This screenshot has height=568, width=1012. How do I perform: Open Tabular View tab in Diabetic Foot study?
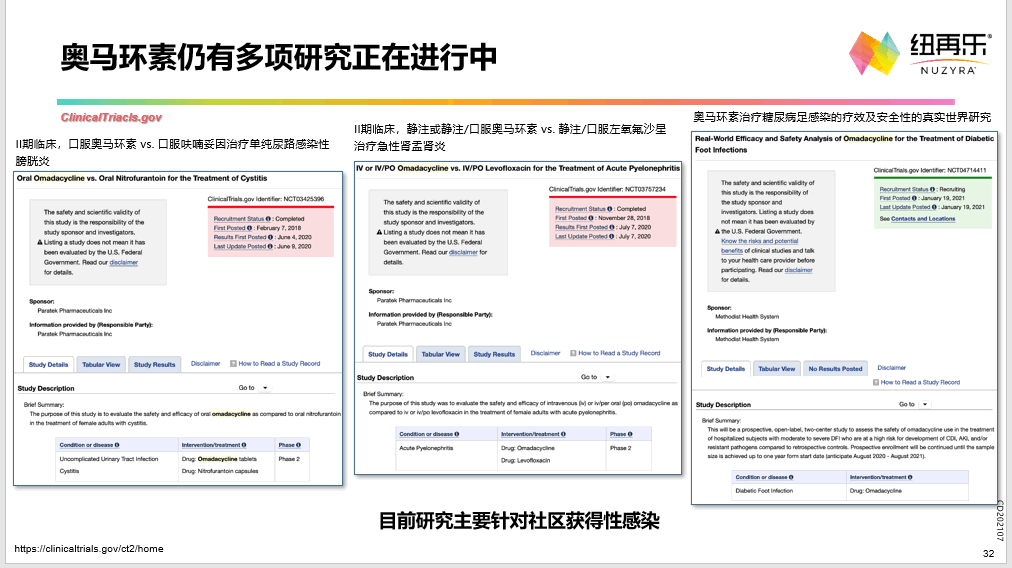[x=776, y=369]
